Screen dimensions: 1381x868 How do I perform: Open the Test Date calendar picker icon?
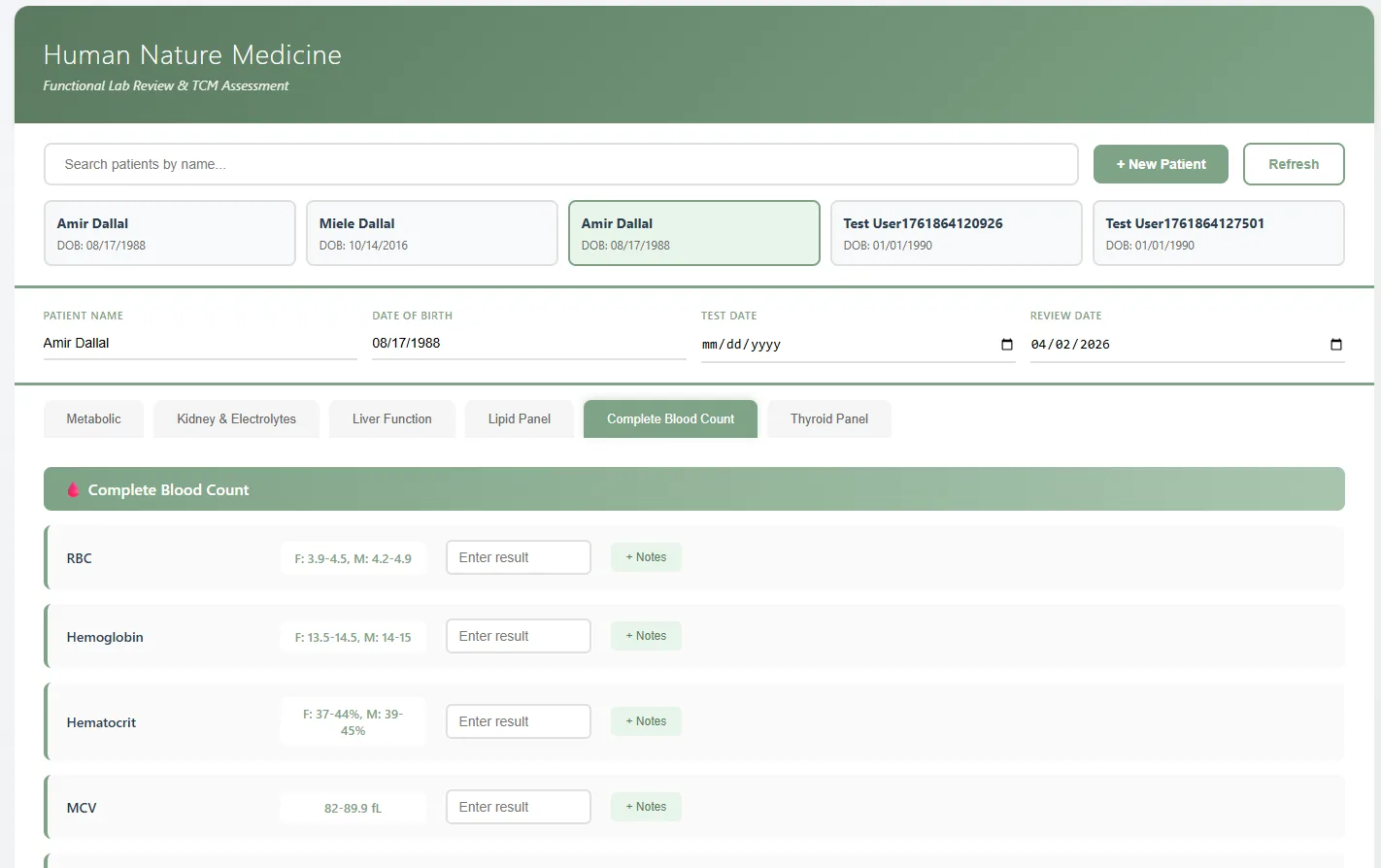pyautogui.click(x=1006, y=345)
